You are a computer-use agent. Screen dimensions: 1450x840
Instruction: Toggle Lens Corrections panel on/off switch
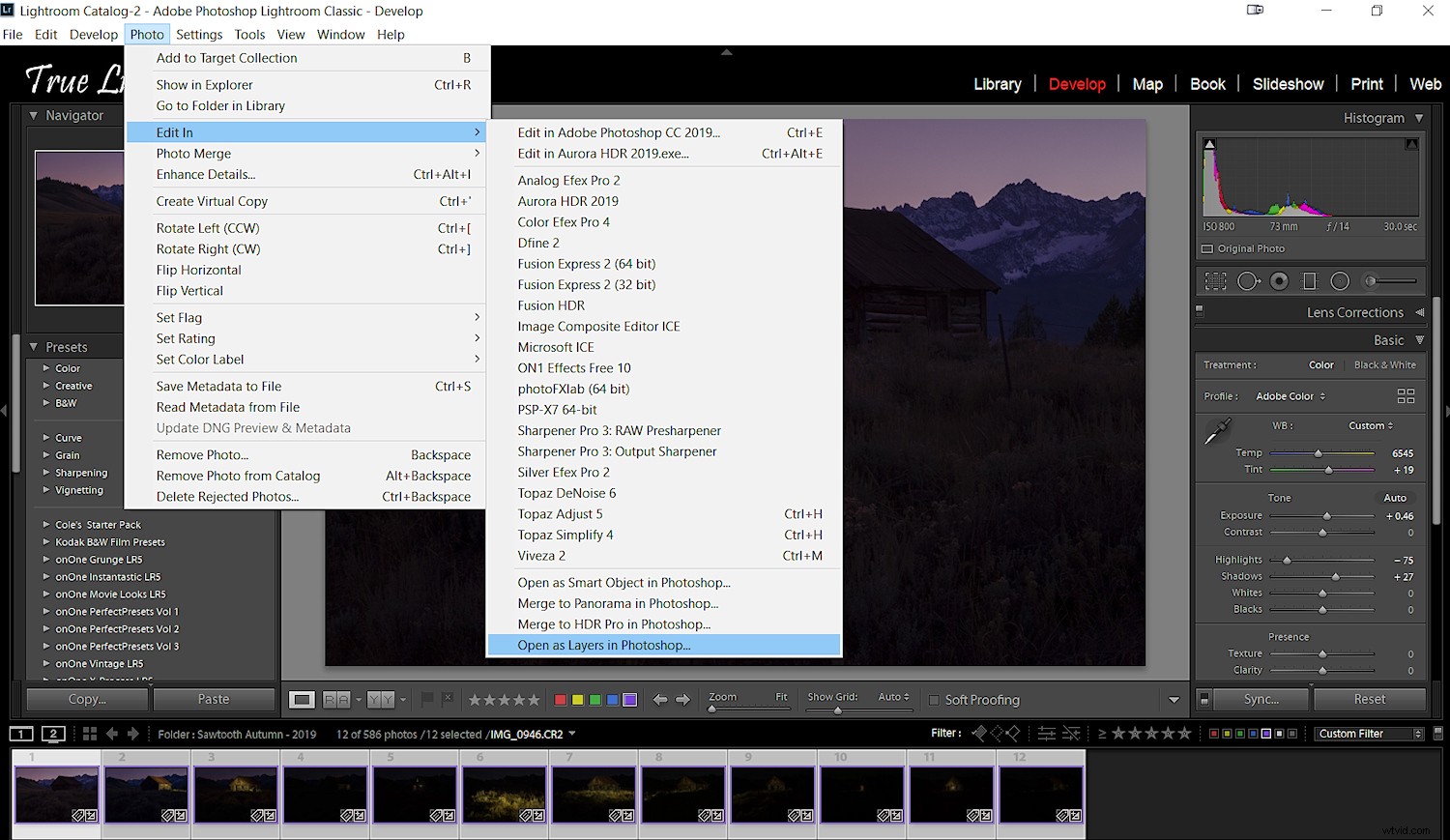tap(1200, 311)
